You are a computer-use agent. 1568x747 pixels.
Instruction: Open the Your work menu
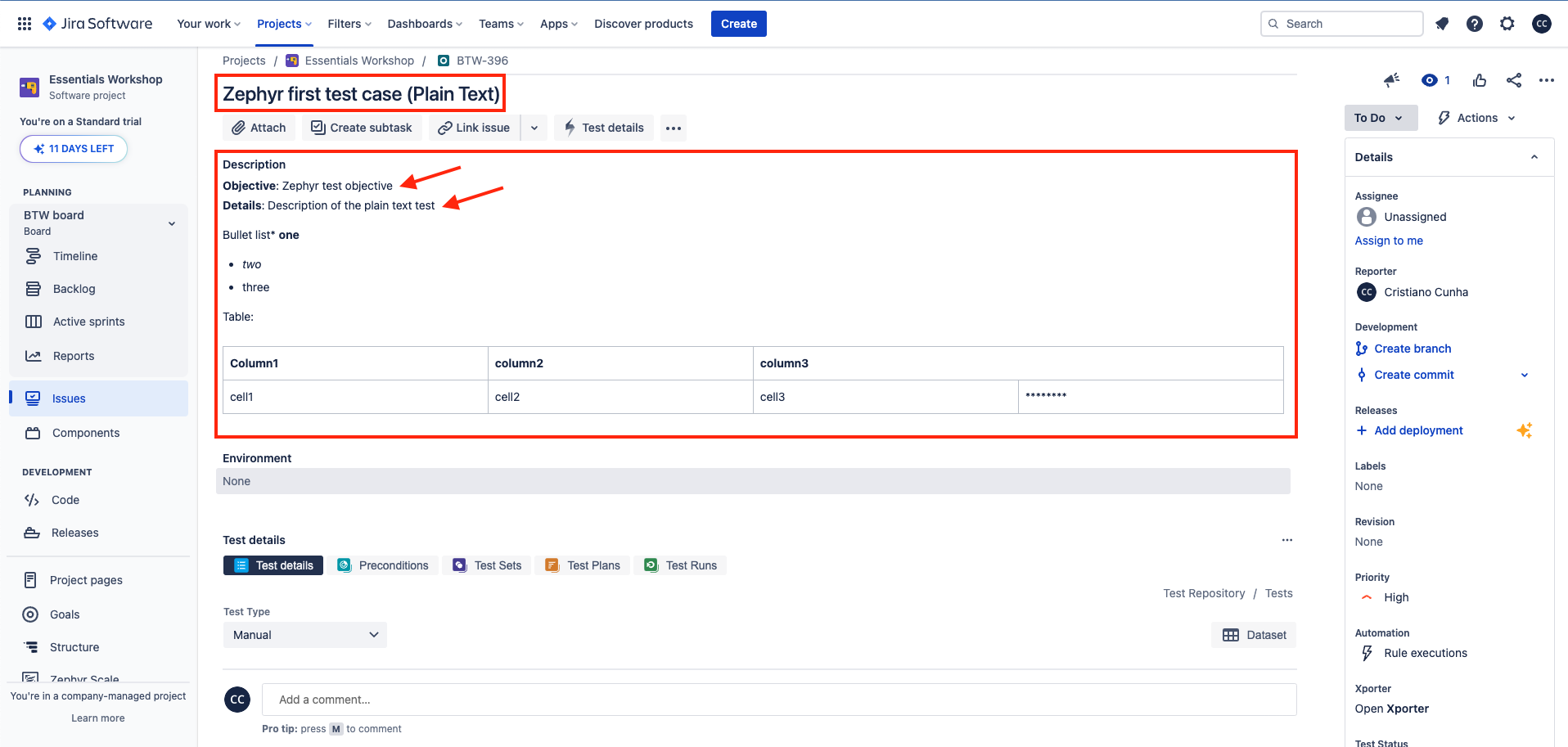(x=209, y=24)
